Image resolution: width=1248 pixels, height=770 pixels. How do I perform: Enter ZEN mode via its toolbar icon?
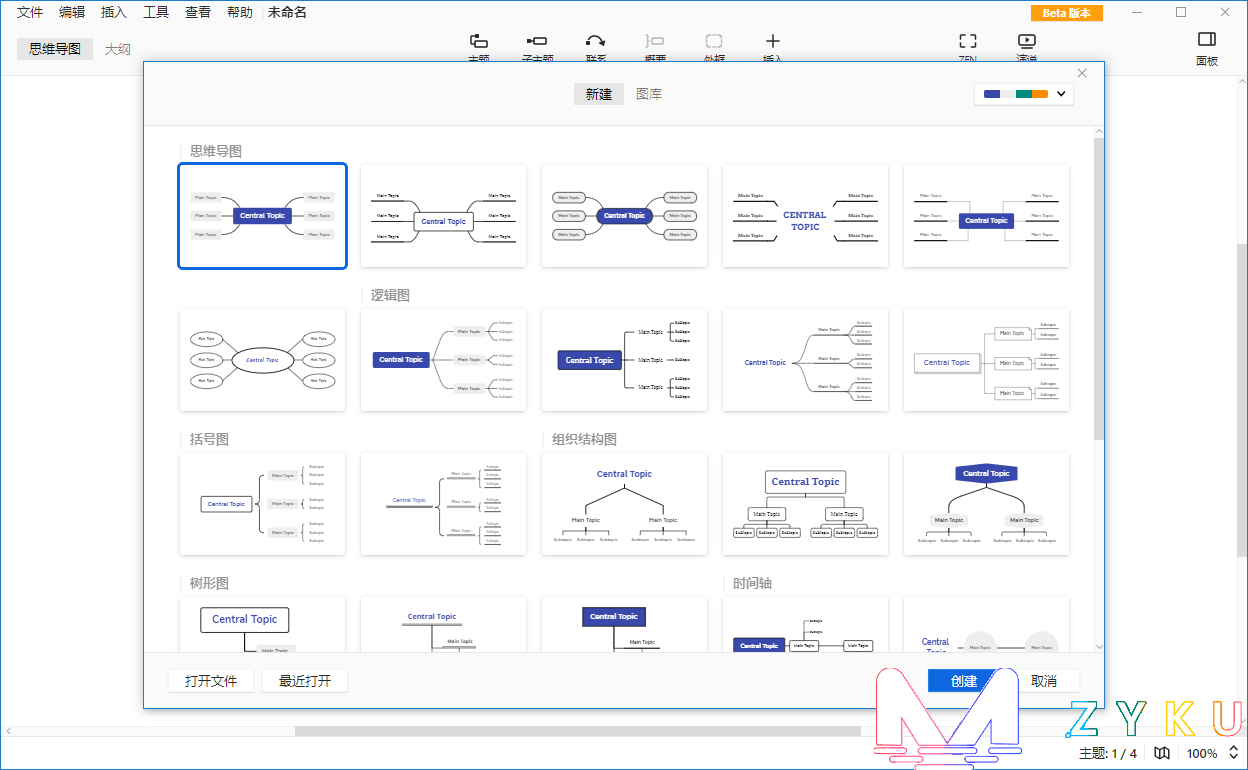(967, 41)
